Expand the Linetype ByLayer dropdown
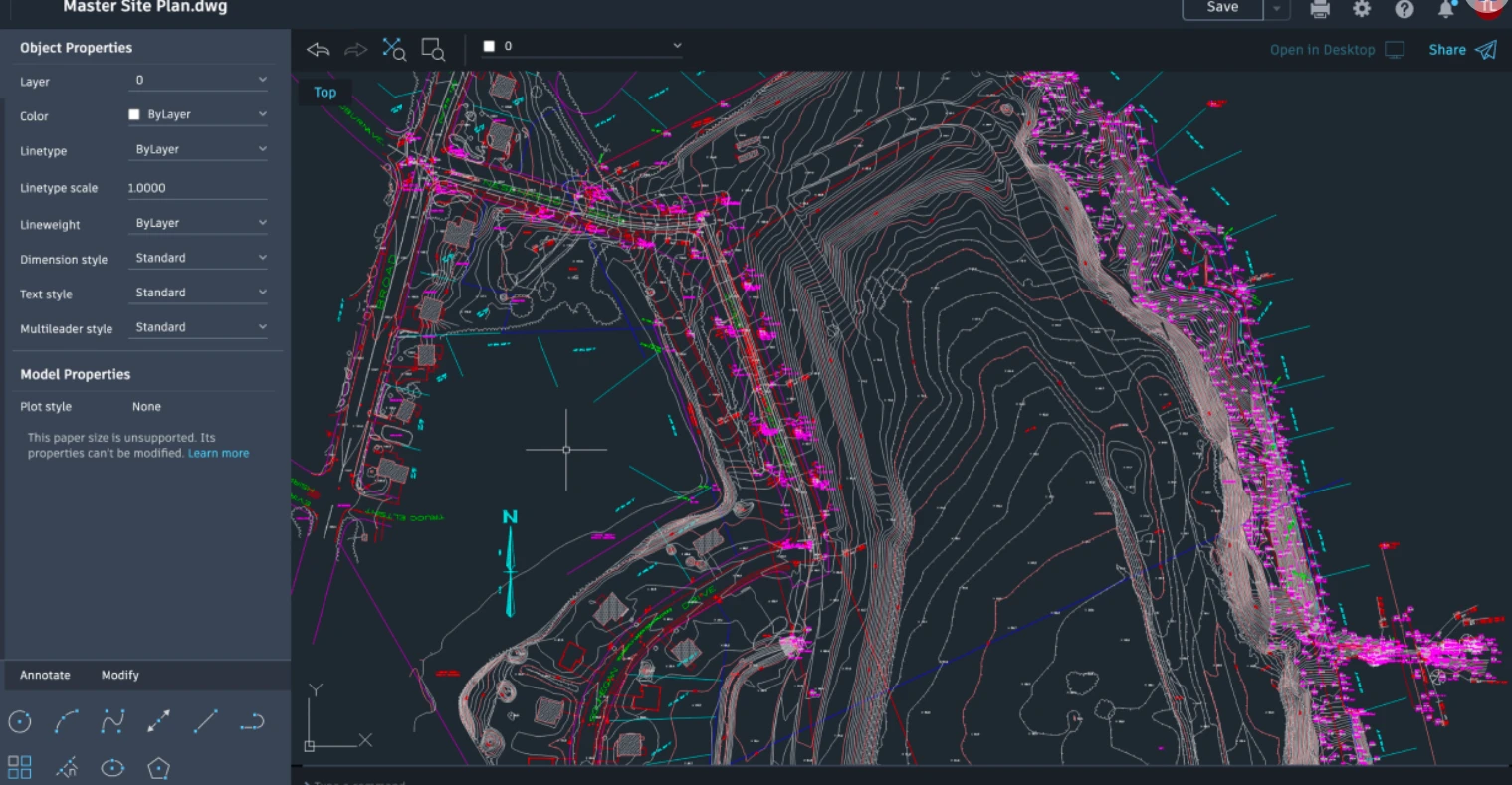 click(x=198, y=149)
